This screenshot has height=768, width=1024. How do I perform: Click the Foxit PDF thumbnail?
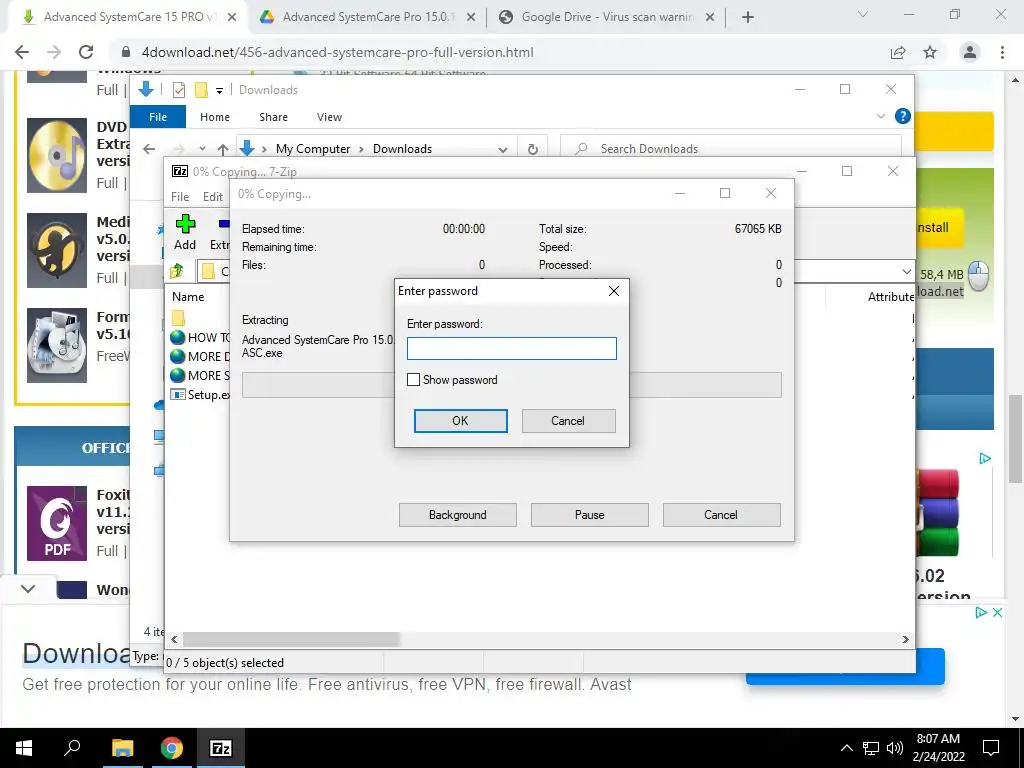pyautogui.click(x=57, y=523)
